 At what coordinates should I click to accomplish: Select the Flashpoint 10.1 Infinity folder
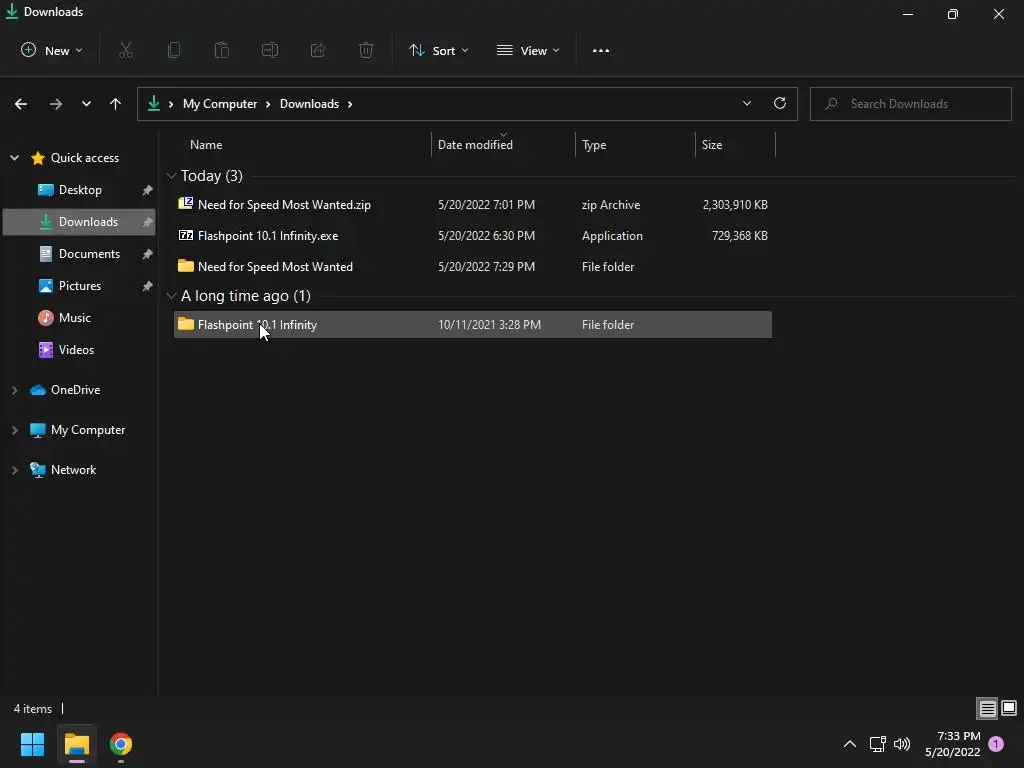pyautogui.click(x=473, y=325)
